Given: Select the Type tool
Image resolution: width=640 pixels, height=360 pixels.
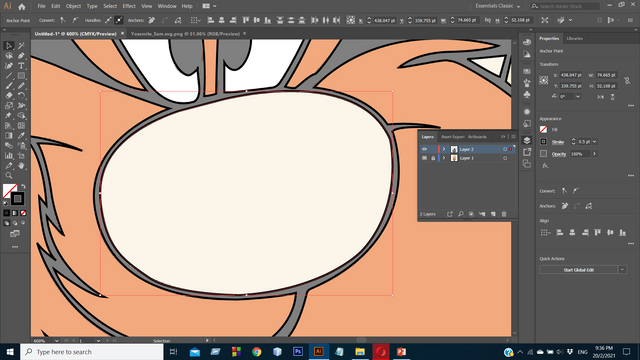Looking at the screenshot, I should pos(21,66).
